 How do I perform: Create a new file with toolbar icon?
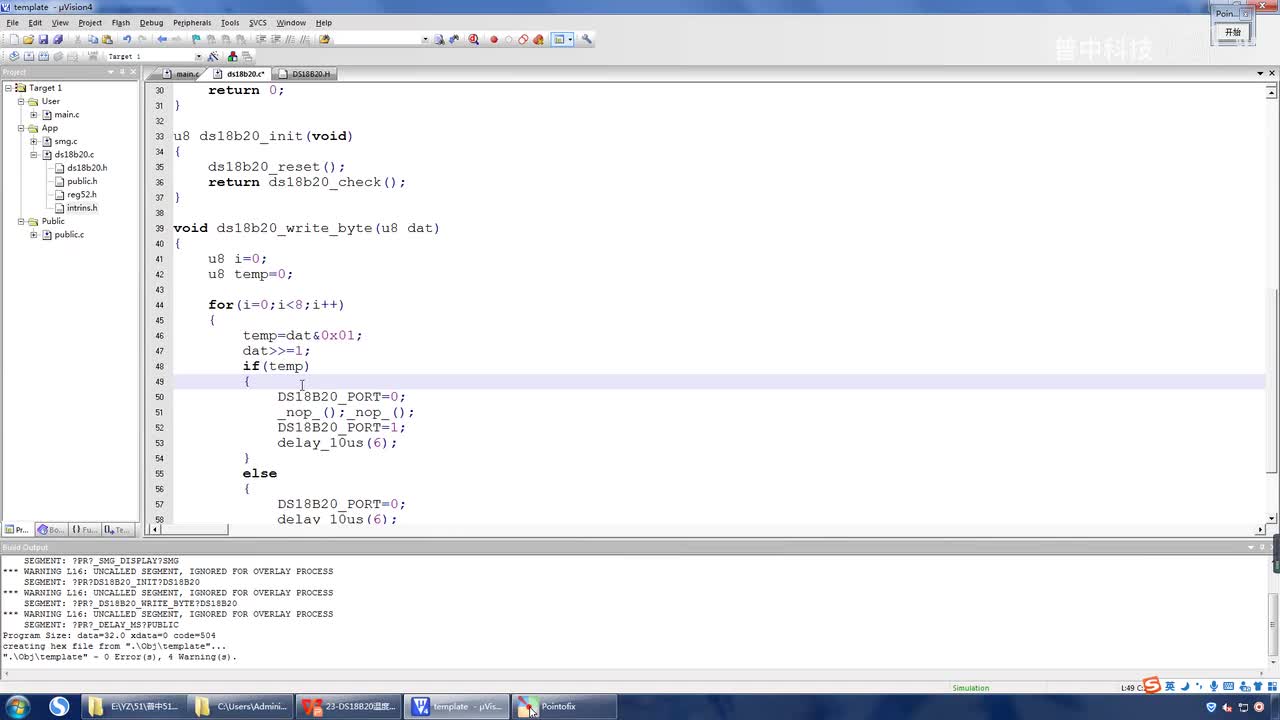14,40
